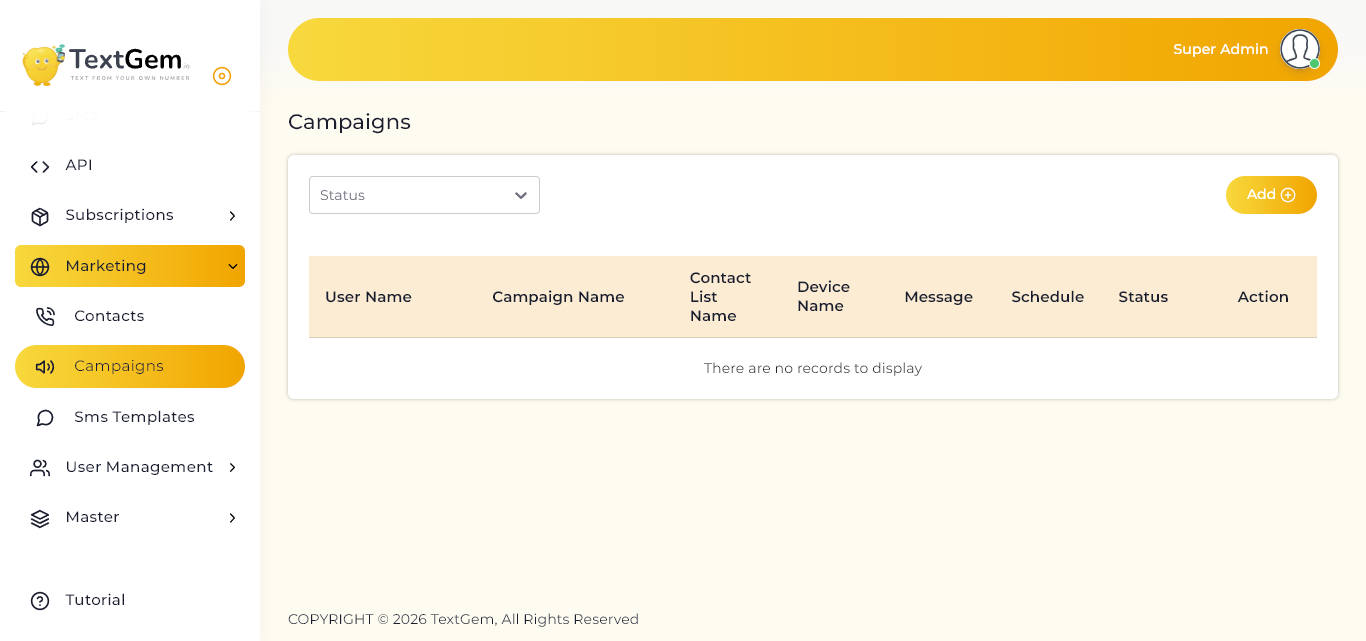Toggle the sidebar pin circle icon
1366x641 pixels.
point(222,76)
